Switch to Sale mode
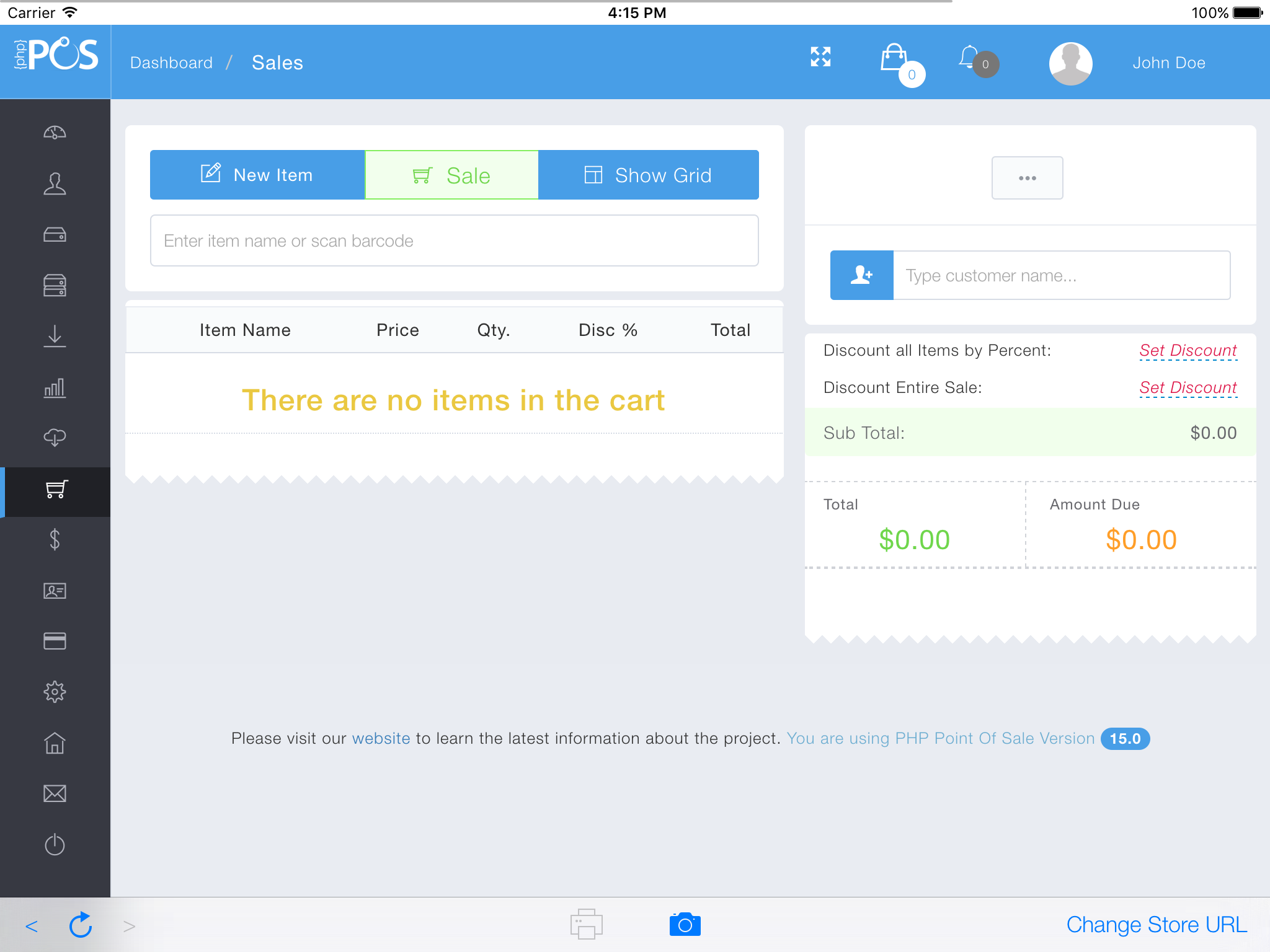The height and width of the screenshot is (952, 1270). (x=451, y=175)
